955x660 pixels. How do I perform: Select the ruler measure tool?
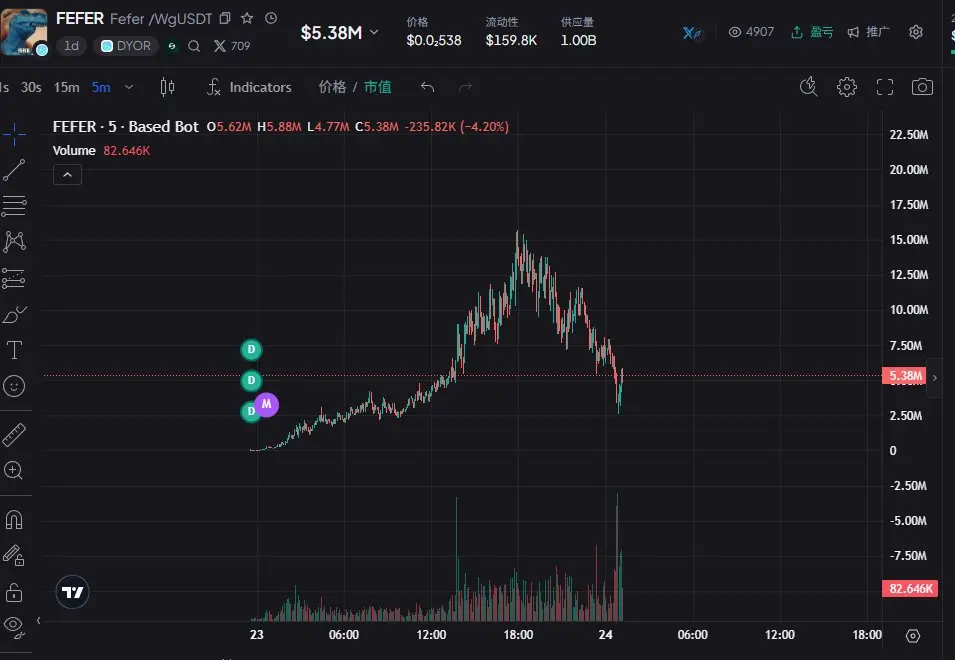click(x=14, y=435)
